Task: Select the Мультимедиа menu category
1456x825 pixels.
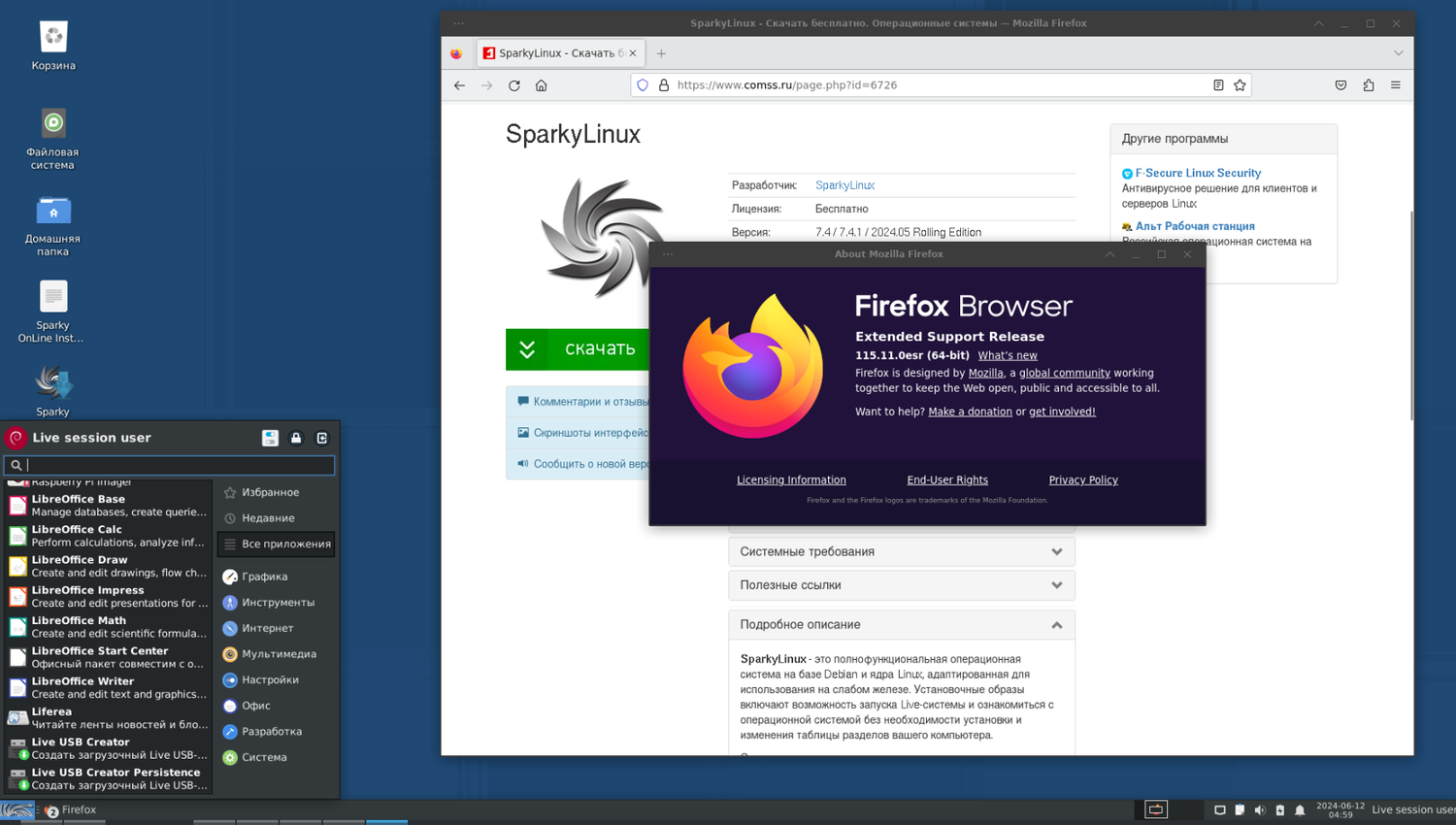Action: point(277,654)
